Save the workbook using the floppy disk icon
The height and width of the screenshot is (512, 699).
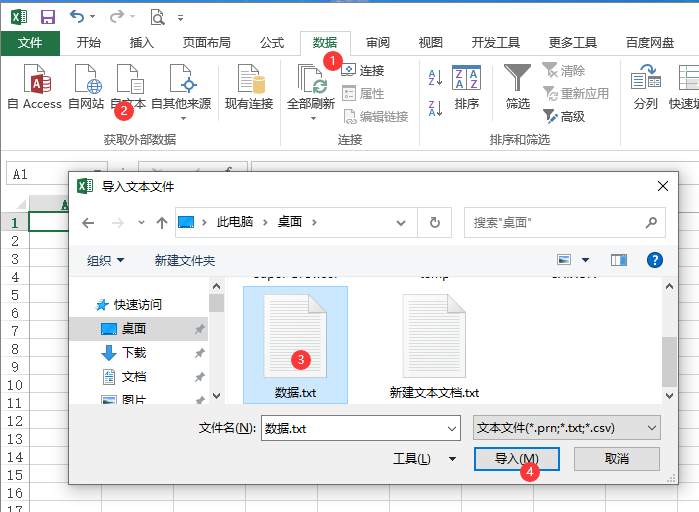48,17
